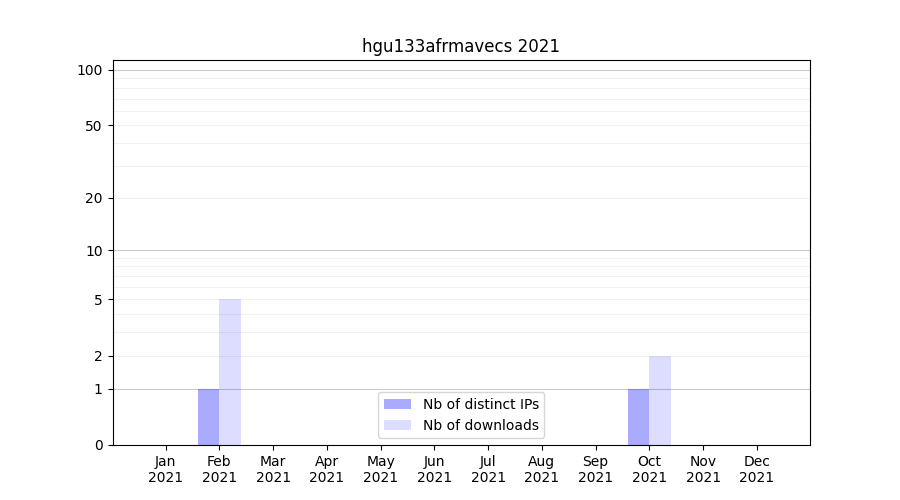Click the light blue legend swatch for downloads
Viewport: 900px width, 500px height.
[397, 425]
